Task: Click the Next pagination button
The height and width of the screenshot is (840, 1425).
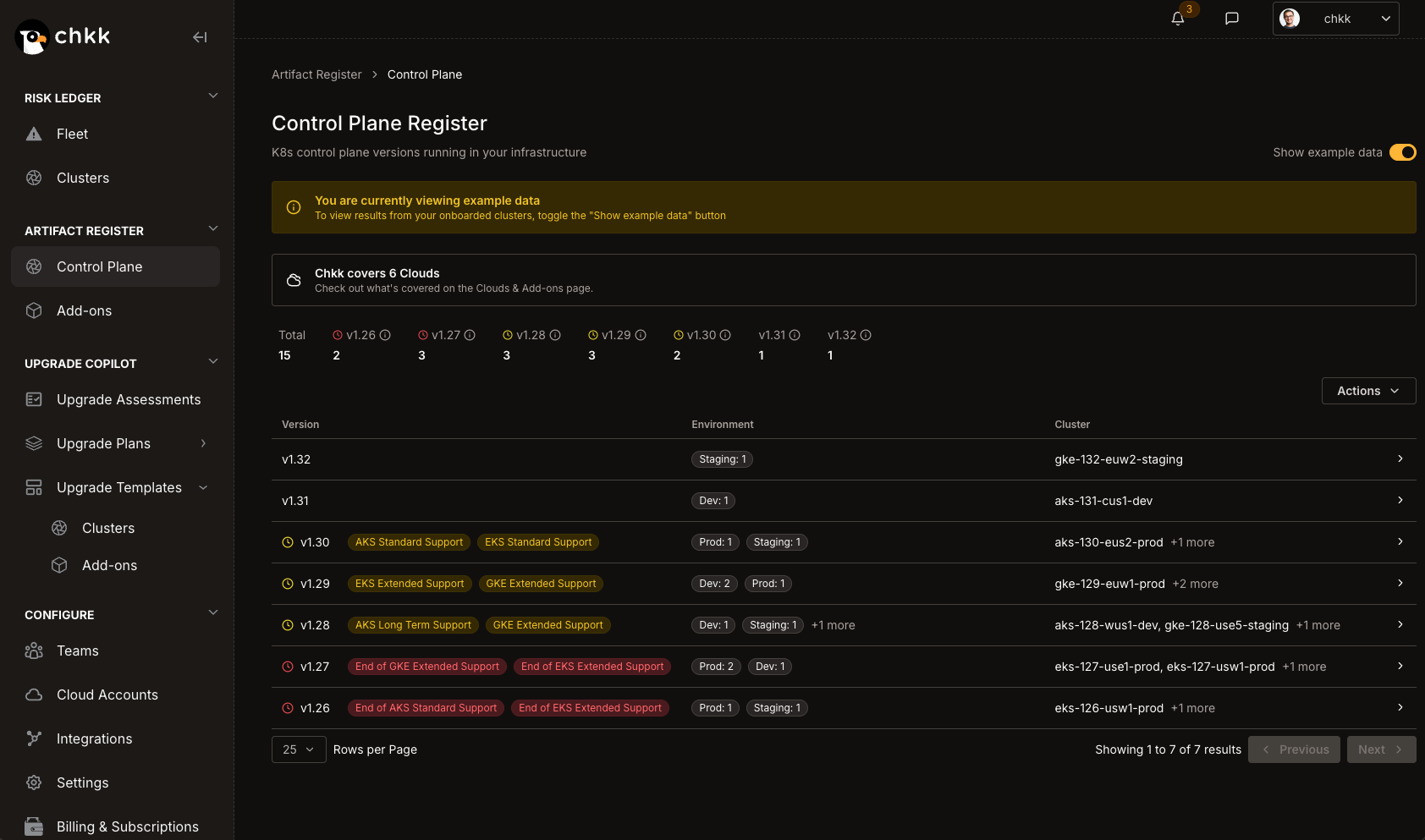Action: [x=1381, y=749]
